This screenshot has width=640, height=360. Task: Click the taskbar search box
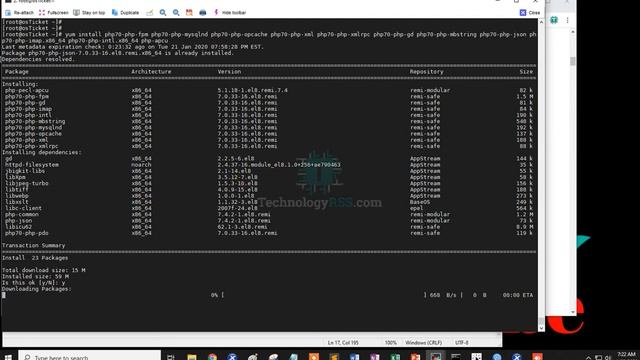89,356
